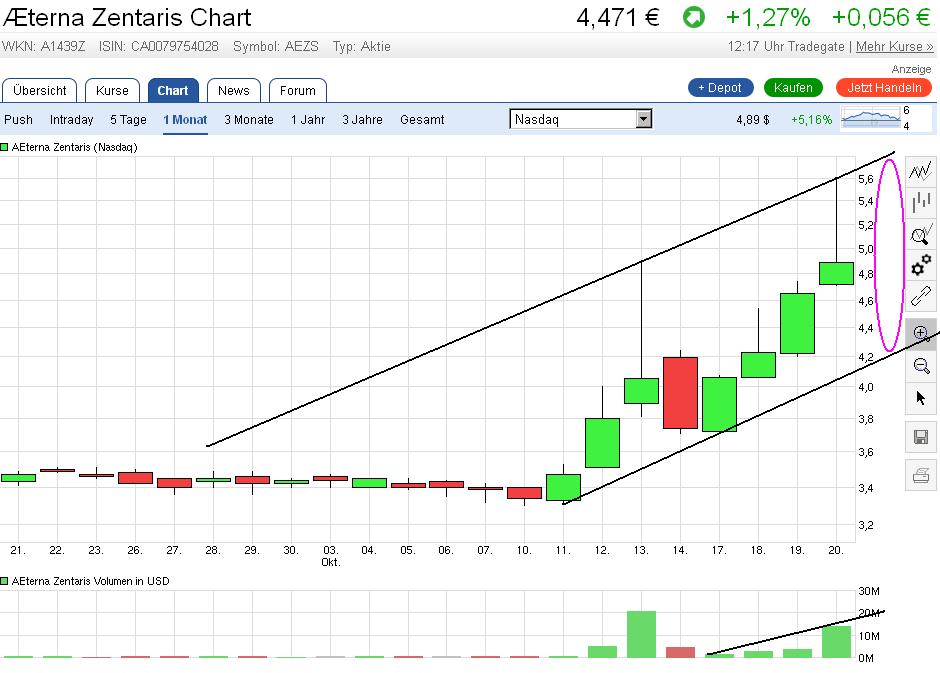Screen dimensions: 940x673
Task: Click the +0,056 € change value
Action: (881, 17)
